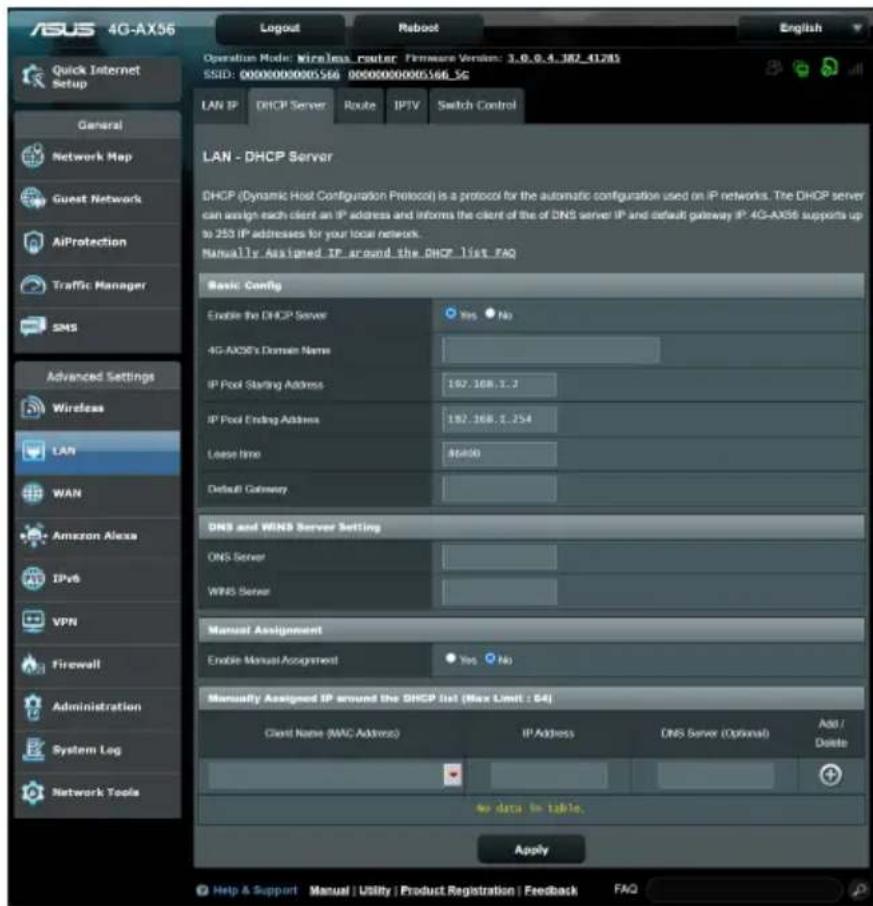
Task: Click the Network Tools icon
Action: [x=33, y=792]
